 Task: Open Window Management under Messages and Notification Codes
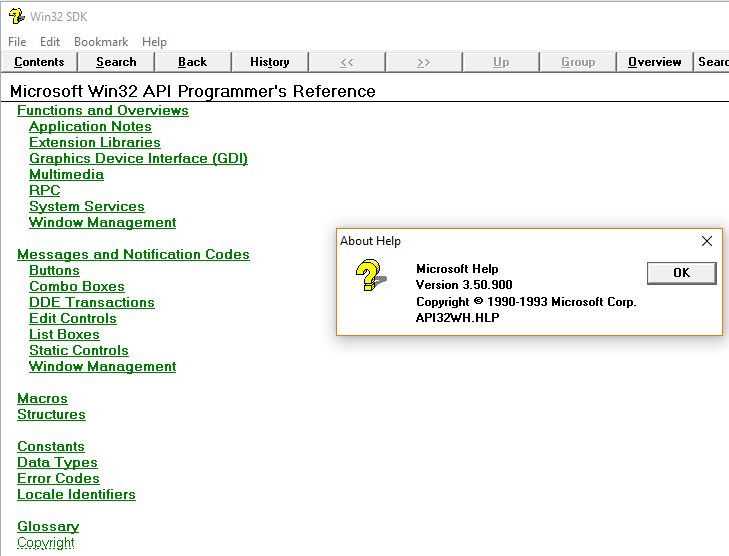point(103,366)
